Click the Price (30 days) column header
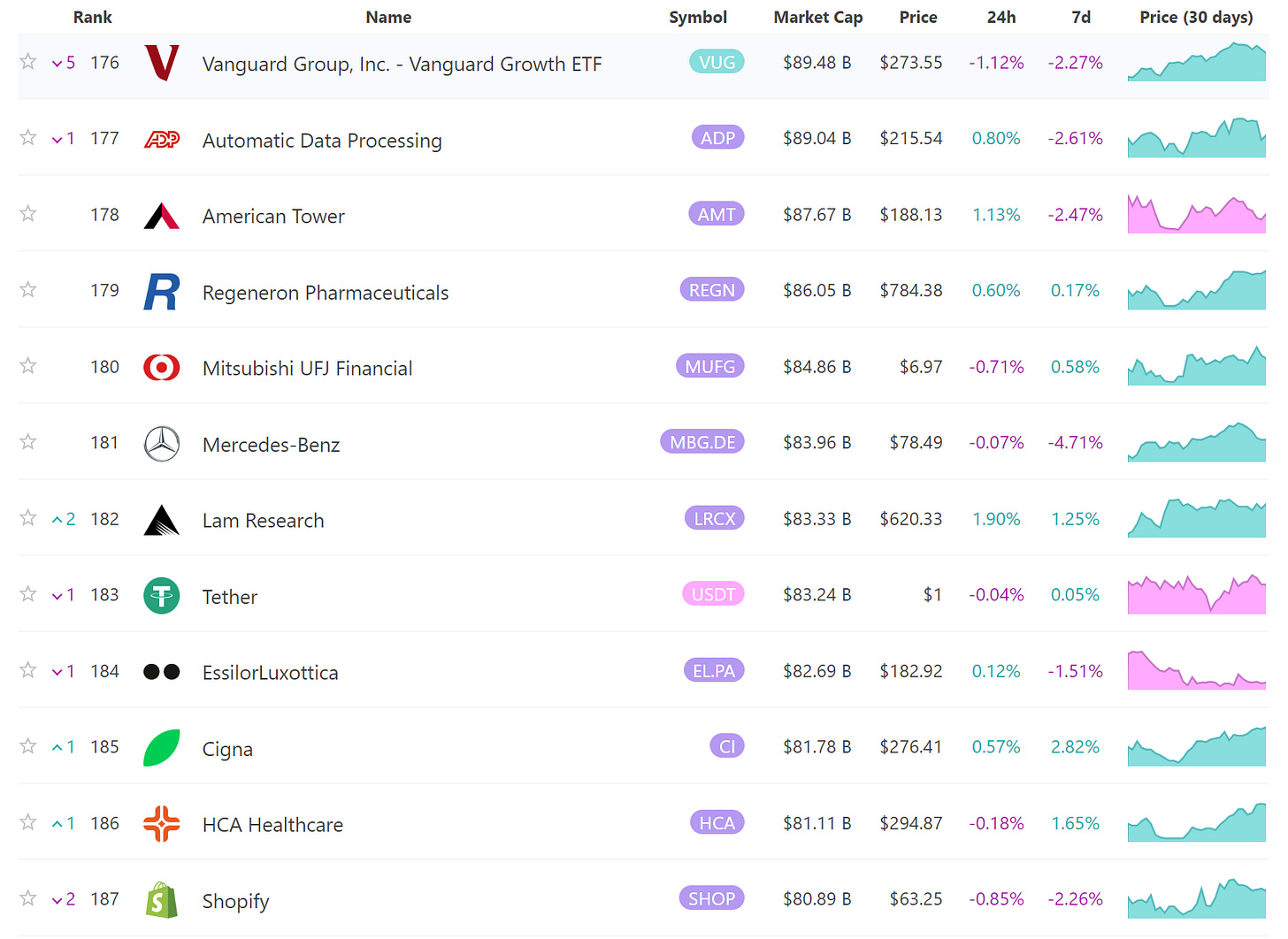 1196,17
